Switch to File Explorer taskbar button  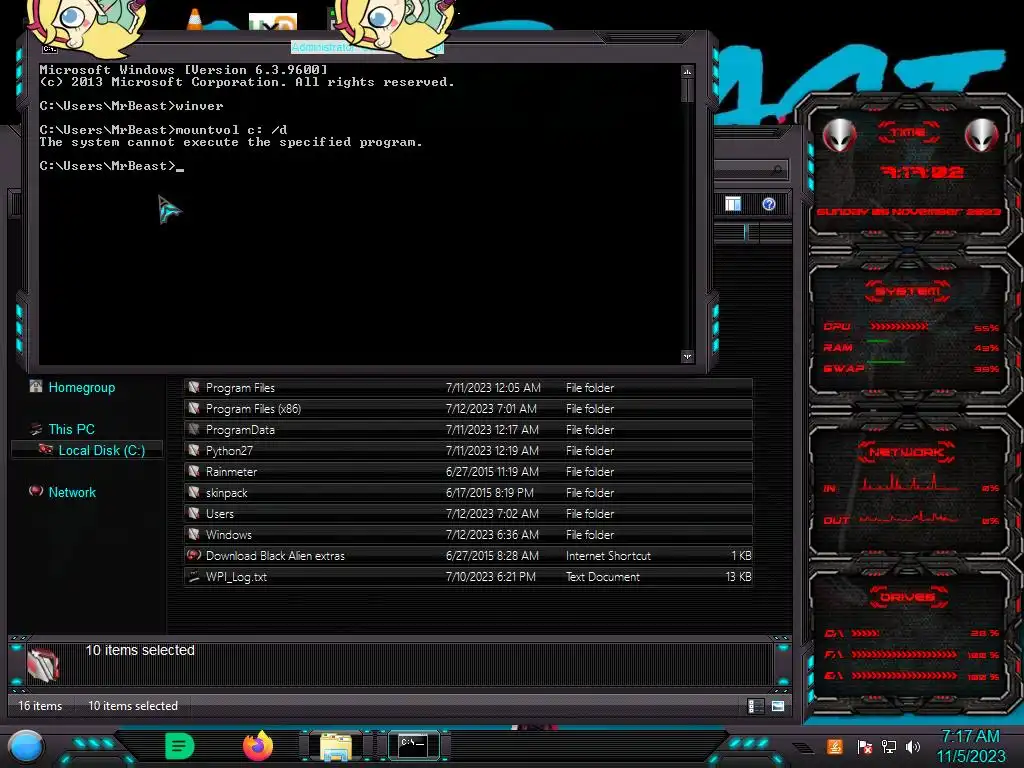tap(336, 746)
